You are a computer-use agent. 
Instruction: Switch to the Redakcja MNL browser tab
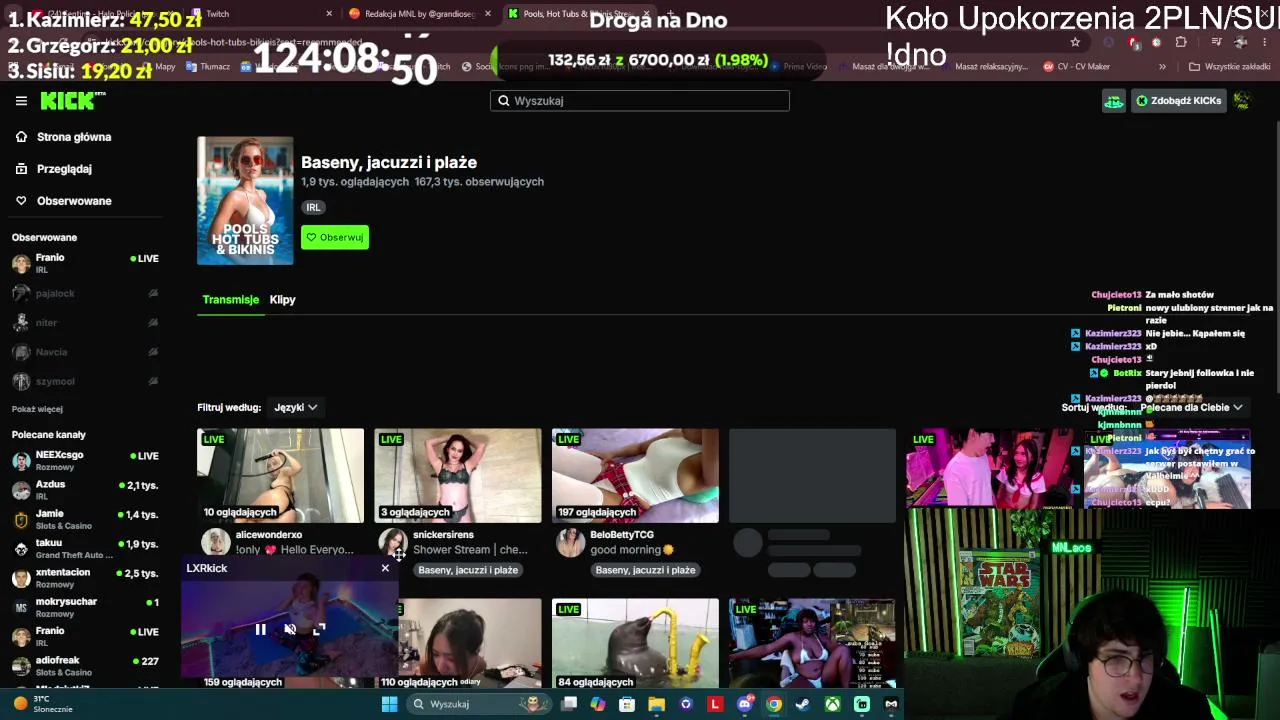tap(420, 14)
